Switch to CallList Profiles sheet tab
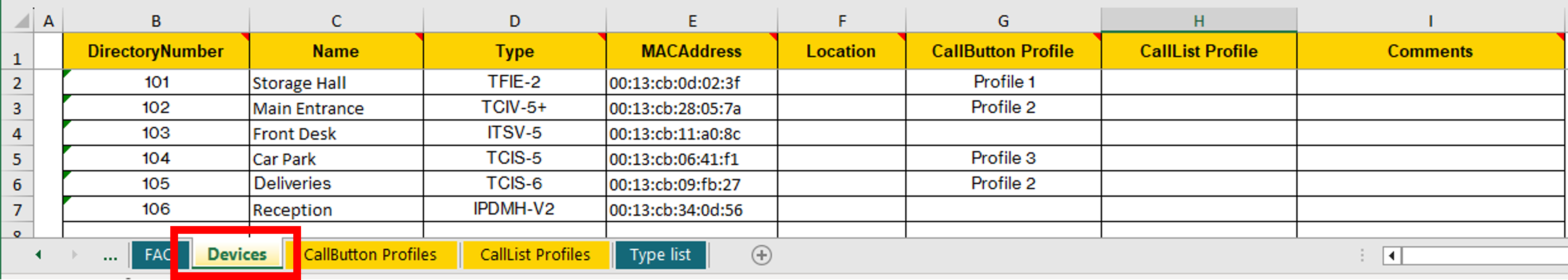The height and width of the screenshot is (280, 1568). tap(535, 255)
